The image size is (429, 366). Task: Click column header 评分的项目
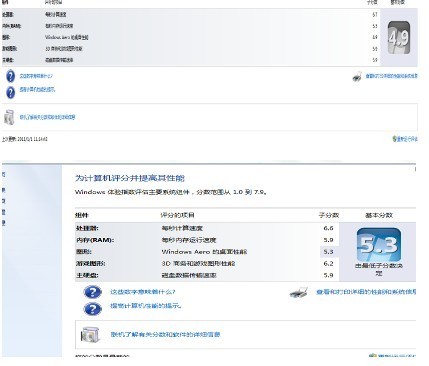tap(177, 215)
